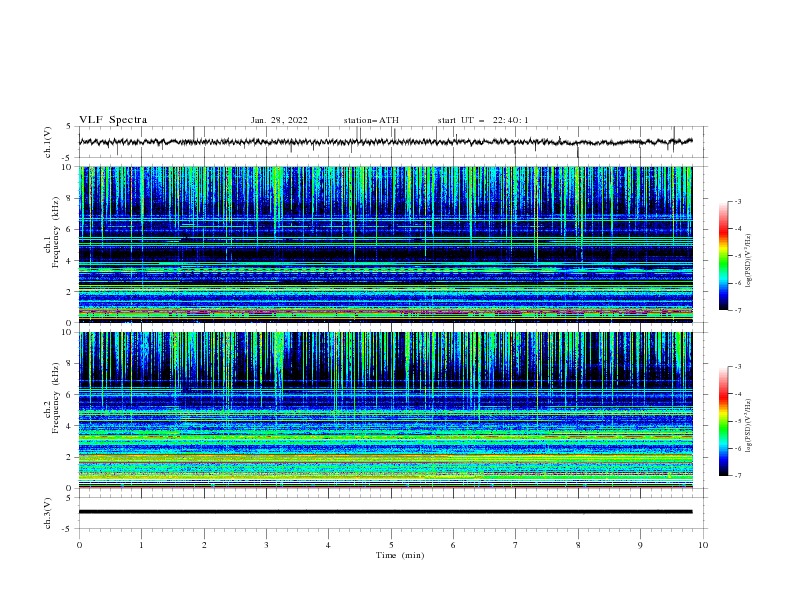Click the ch.1 voltage waveform trace
This screenshot has width=792, height=612.
(385, 142)
